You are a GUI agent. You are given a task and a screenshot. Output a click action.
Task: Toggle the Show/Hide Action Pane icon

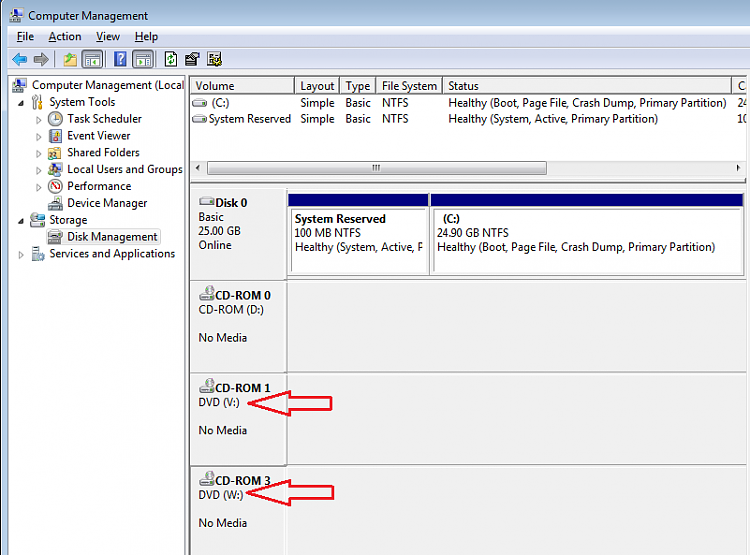(143, 59)
